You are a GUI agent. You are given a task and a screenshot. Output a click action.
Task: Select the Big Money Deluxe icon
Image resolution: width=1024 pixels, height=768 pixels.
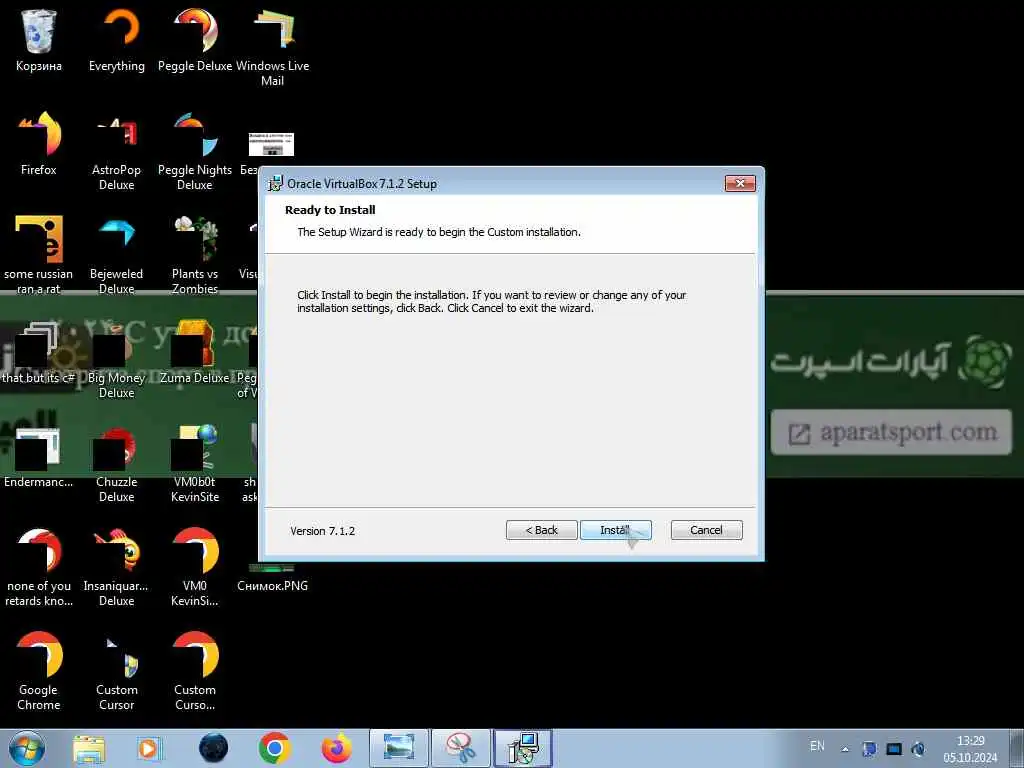coord(117,359)
